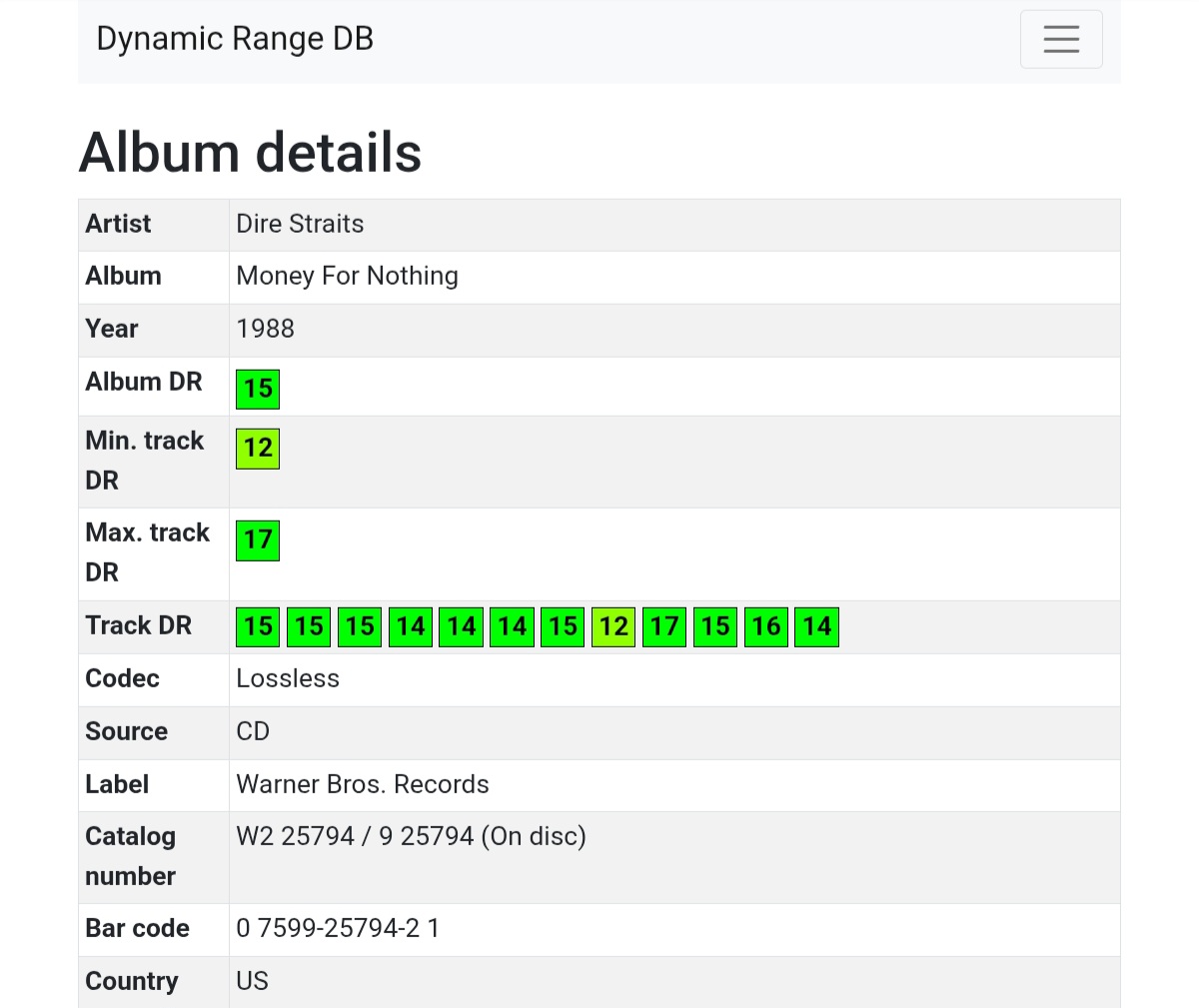Viewport: 1199px width, 1008px height.
Task: Click the year value 1988
Action: pos(265,329)
